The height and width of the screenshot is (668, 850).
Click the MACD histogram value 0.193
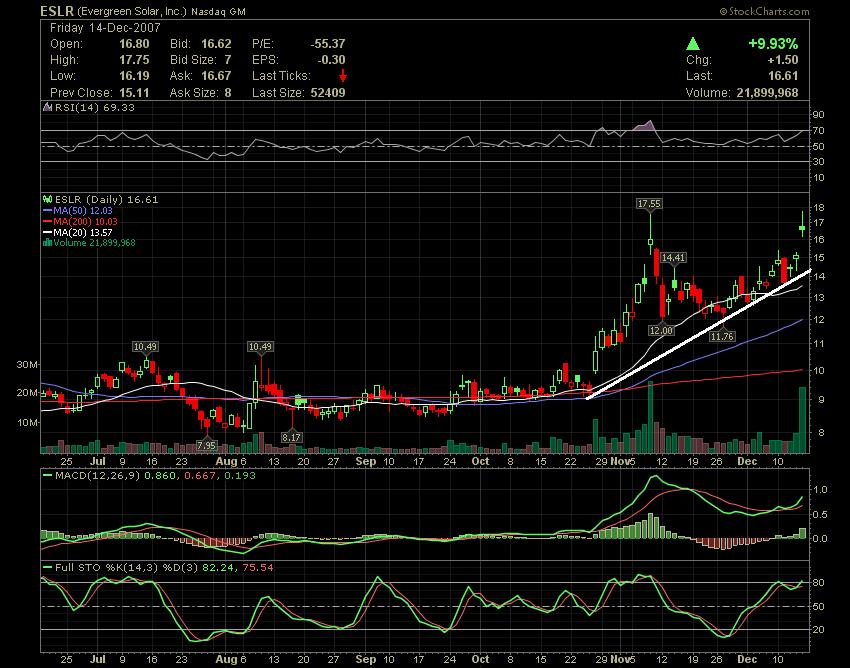tap(238, 476)
